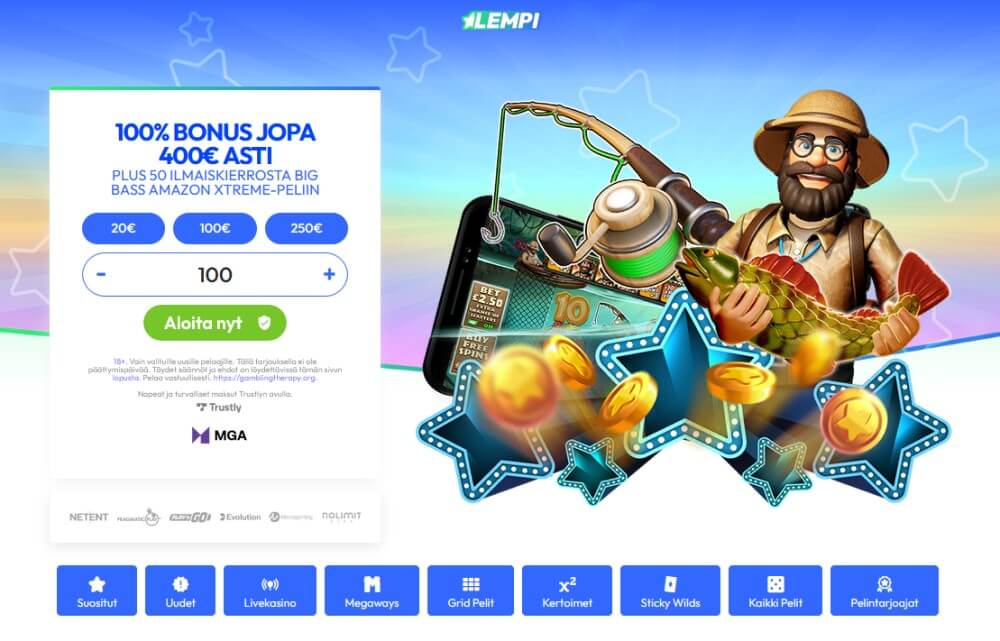Decrease deposit amount with minus button
The width and height of the screenshot is (1000, 641).
pyautogui.click(x=101, y=275)
